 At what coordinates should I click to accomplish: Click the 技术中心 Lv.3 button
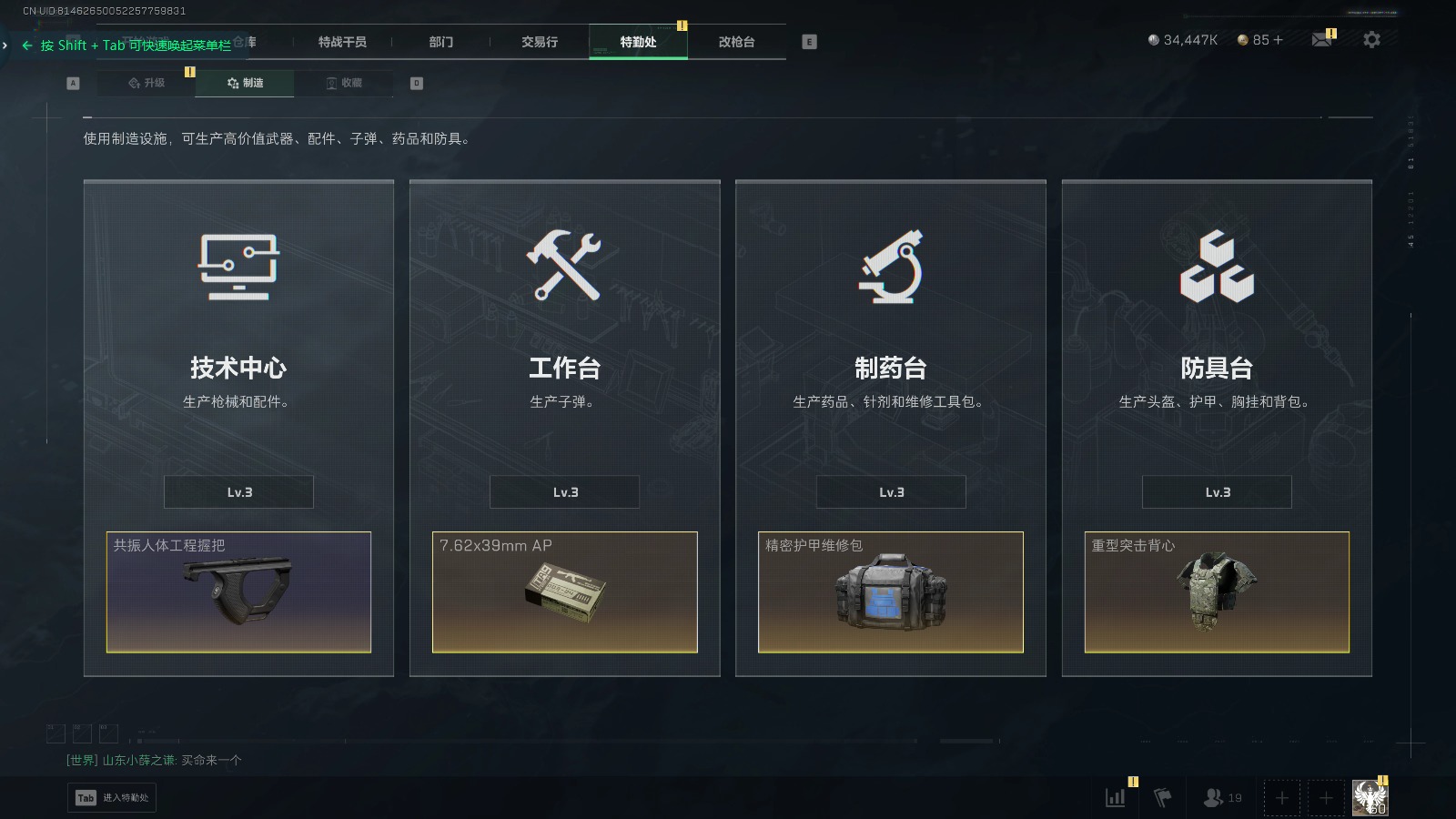238,492
